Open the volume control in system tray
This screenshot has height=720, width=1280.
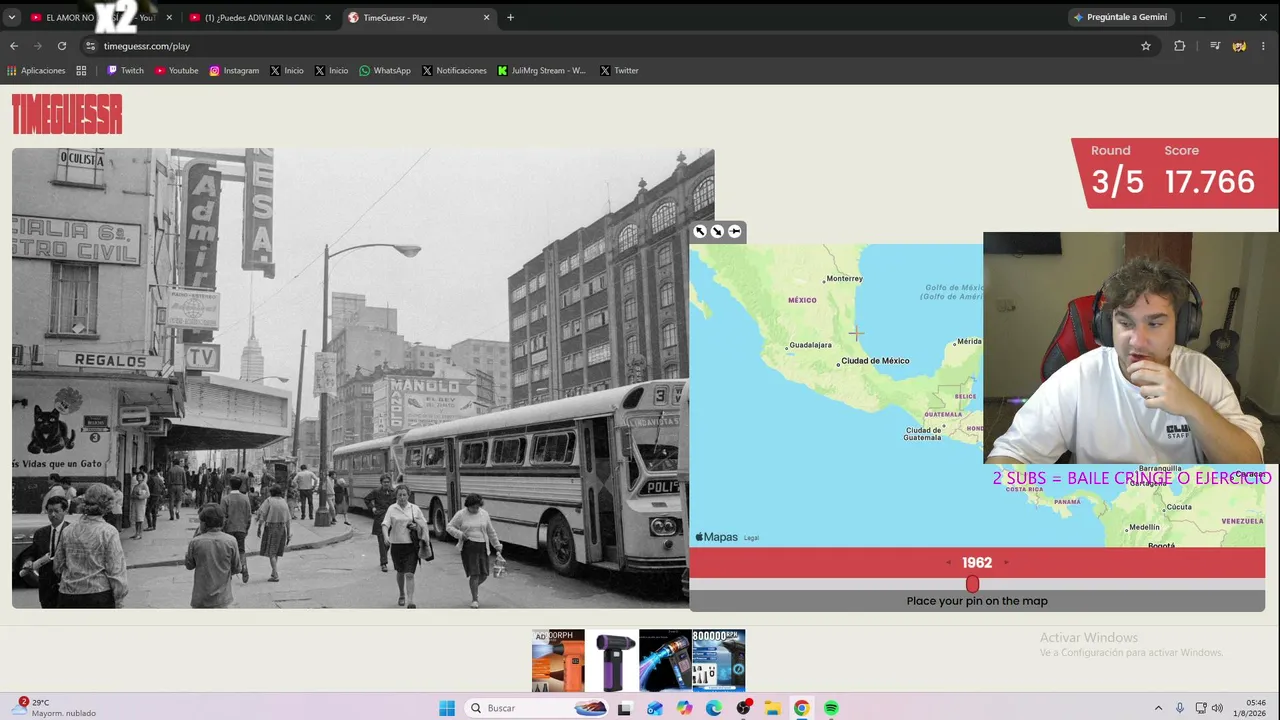(x=1217, y=708)
